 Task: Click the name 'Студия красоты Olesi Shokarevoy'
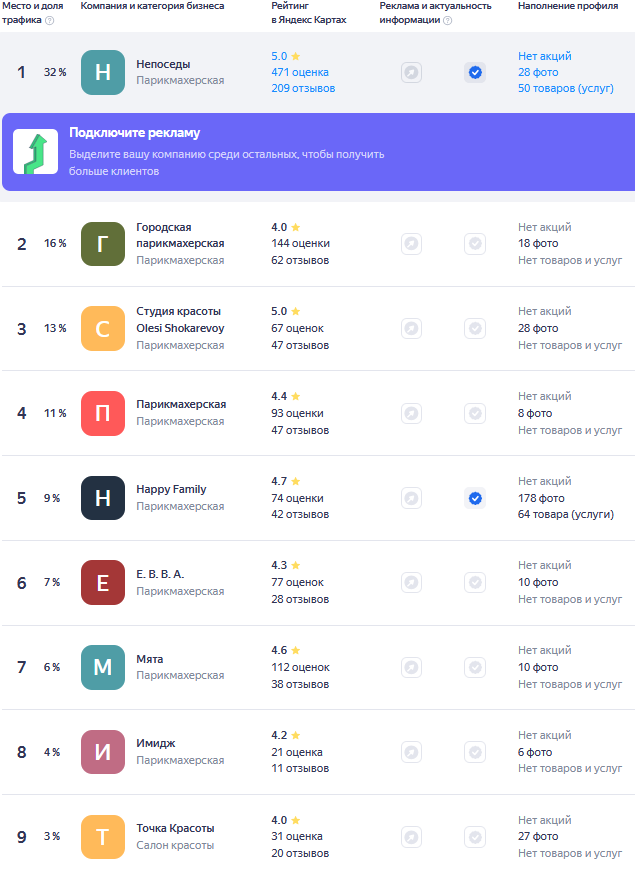pos(180,320)
